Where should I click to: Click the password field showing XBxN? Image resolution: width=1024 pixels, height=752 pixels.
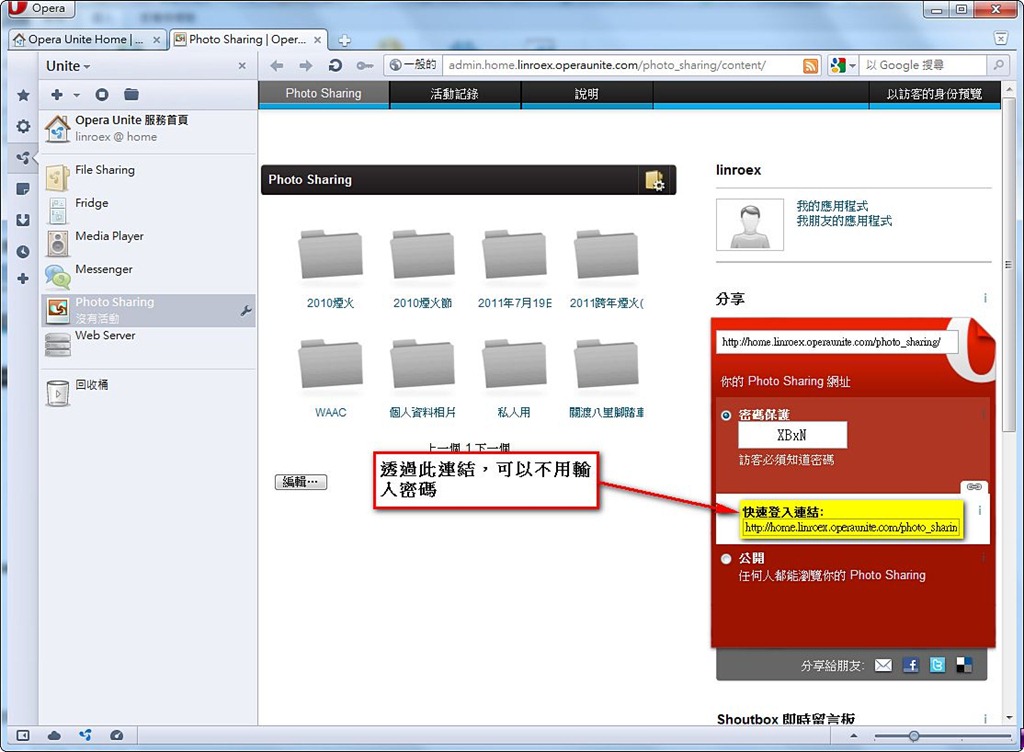(x=792, y=435)
